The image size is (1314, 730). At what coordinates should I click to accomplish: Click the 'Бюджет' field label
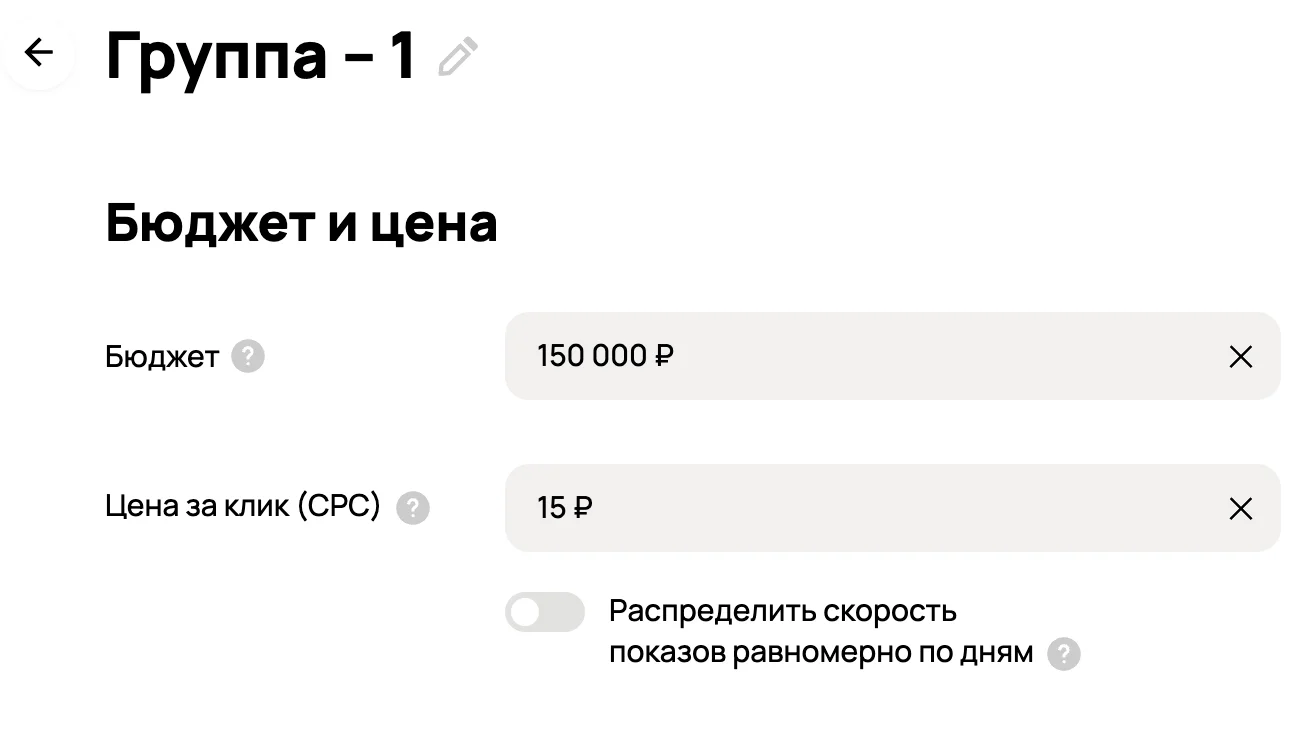point(161,357)
